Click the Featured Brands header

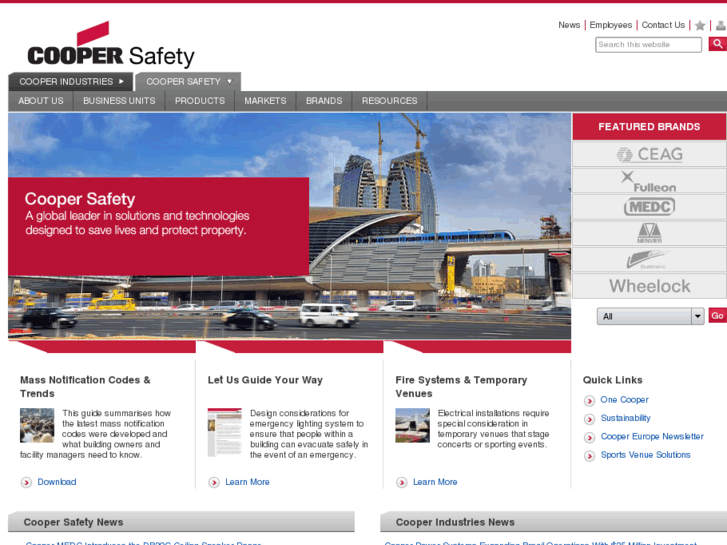point(649,127)
